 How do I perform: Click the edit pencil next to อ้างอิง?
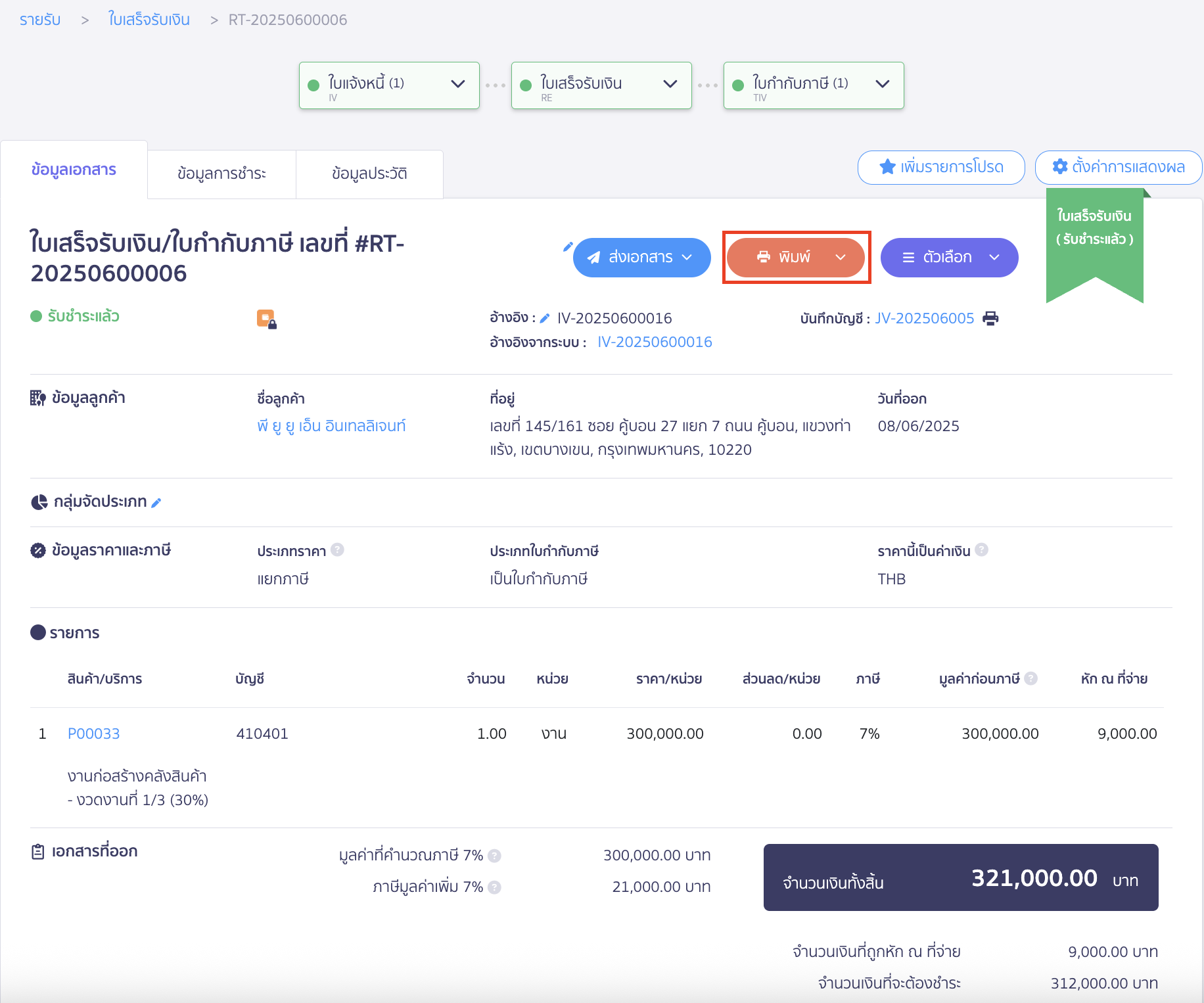545,319
